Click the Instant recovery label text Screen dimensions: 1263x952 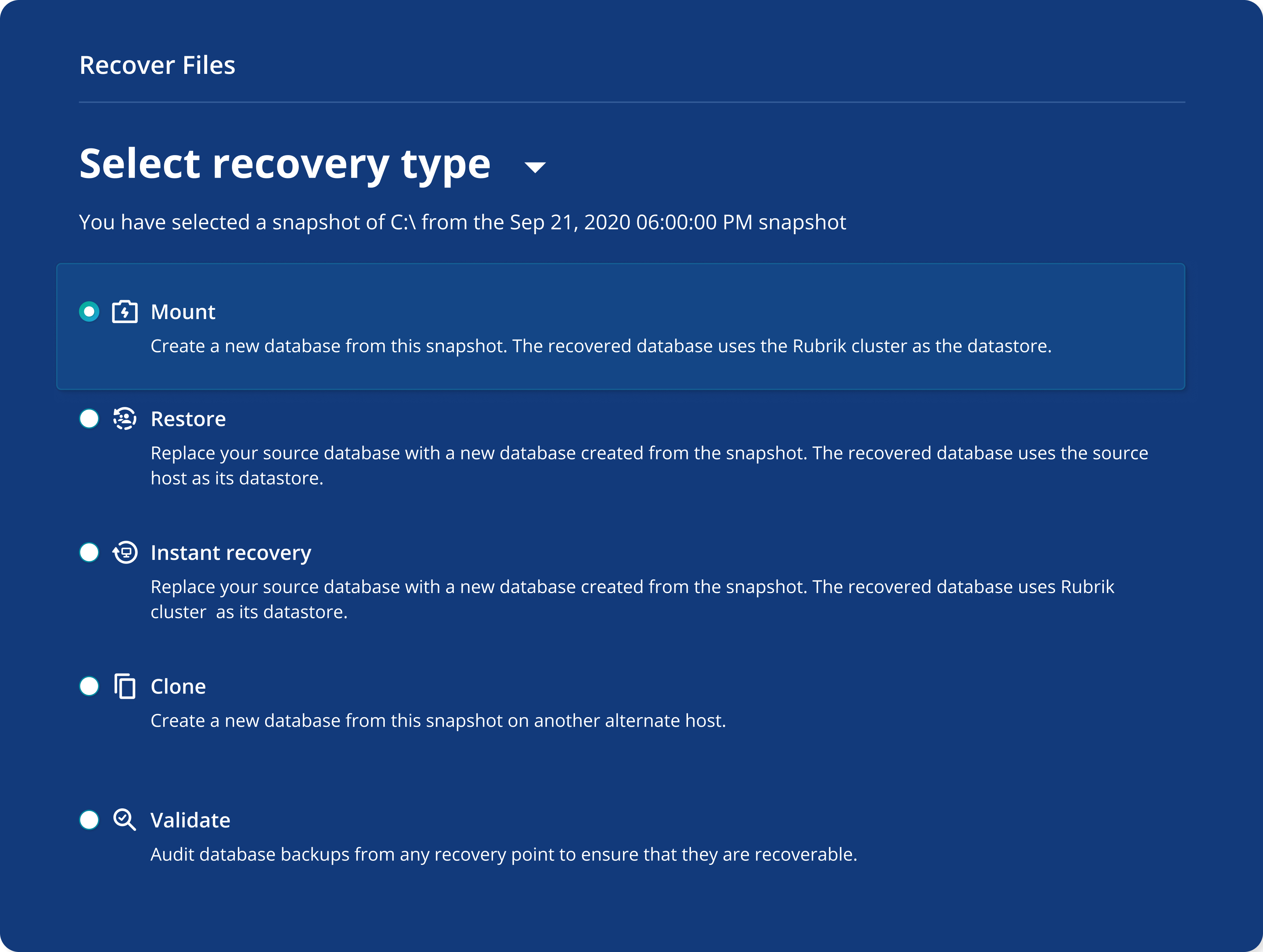(231, 553)
